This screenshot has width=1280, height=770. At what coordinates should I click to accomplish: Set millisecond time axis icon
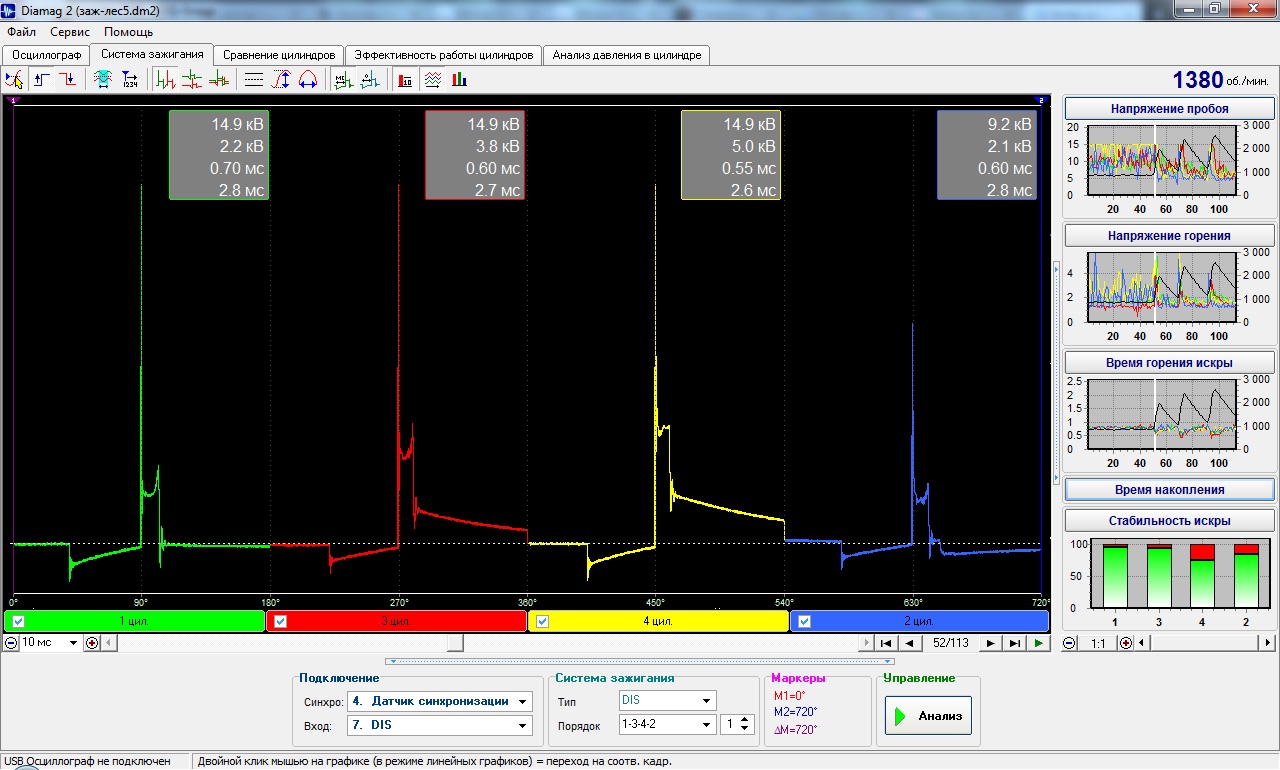tap(344, 80)
